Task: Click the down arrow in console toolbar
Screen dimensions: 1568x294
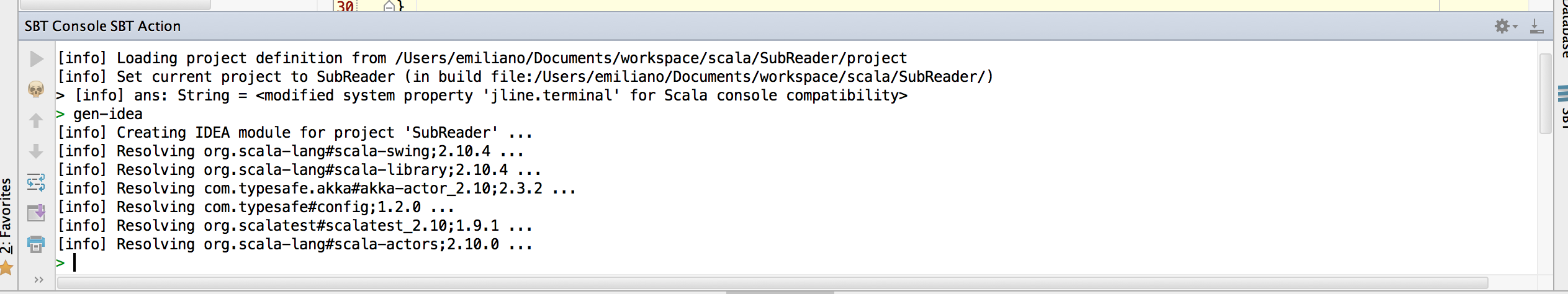Action: (x=36, y=151)
